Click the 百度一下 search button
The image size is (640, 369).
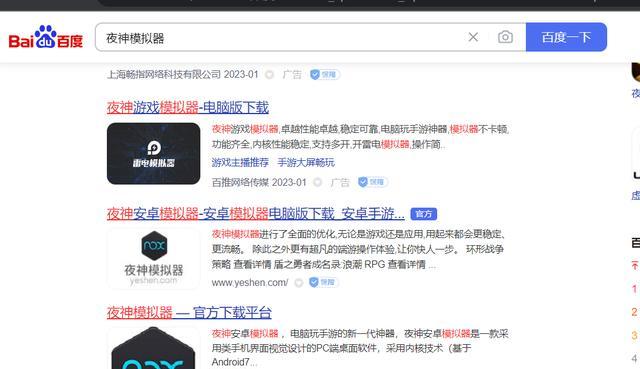tap(566, 37)
